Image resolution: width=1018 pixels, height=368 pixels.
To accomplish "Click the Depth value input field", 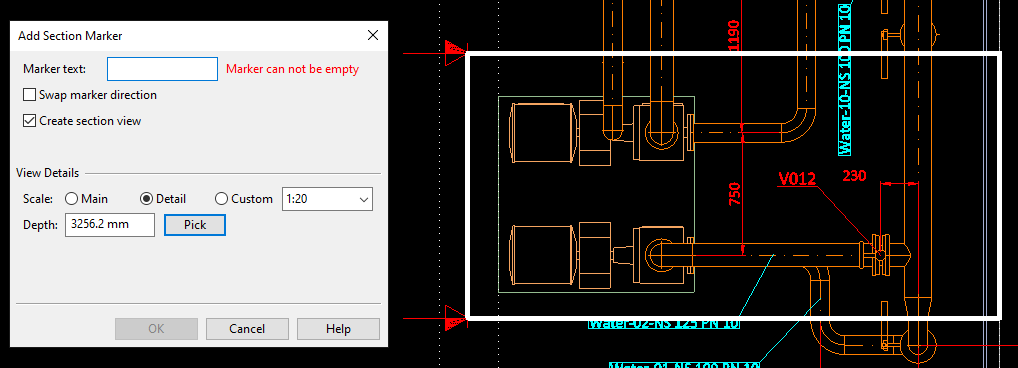I will point(110,225).
